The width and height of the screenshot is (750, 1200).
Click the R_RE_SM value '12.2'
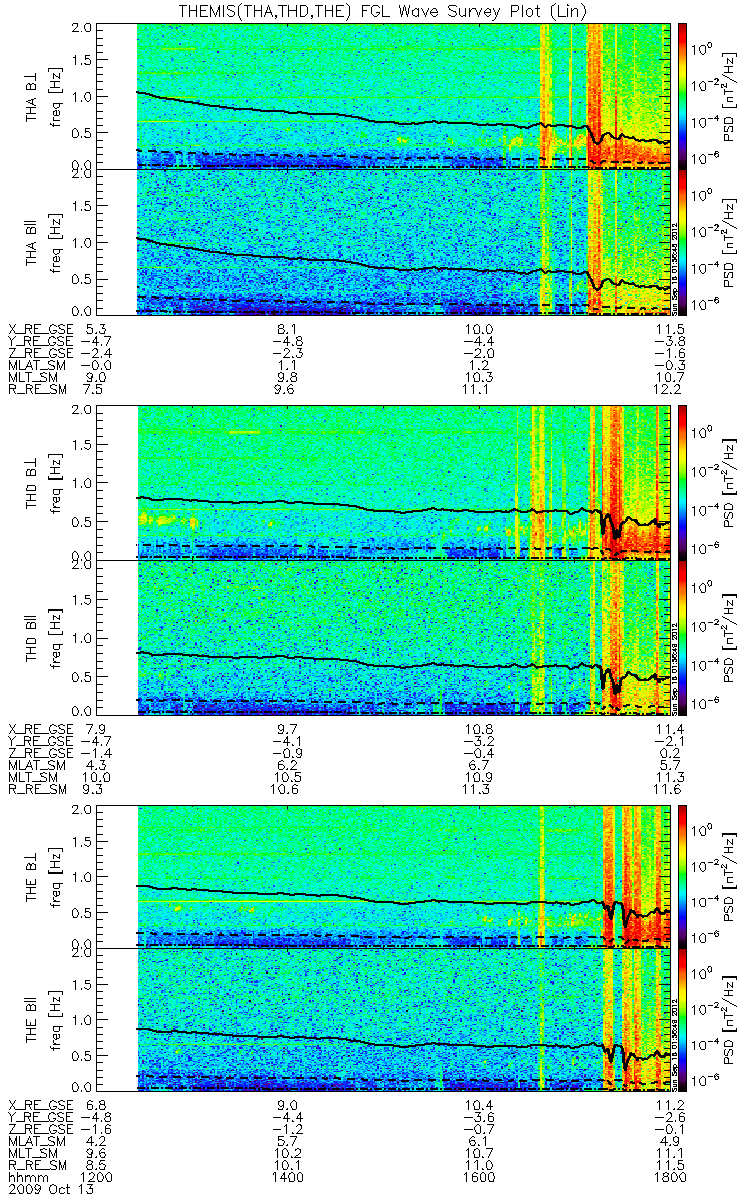tap(668, 389)
